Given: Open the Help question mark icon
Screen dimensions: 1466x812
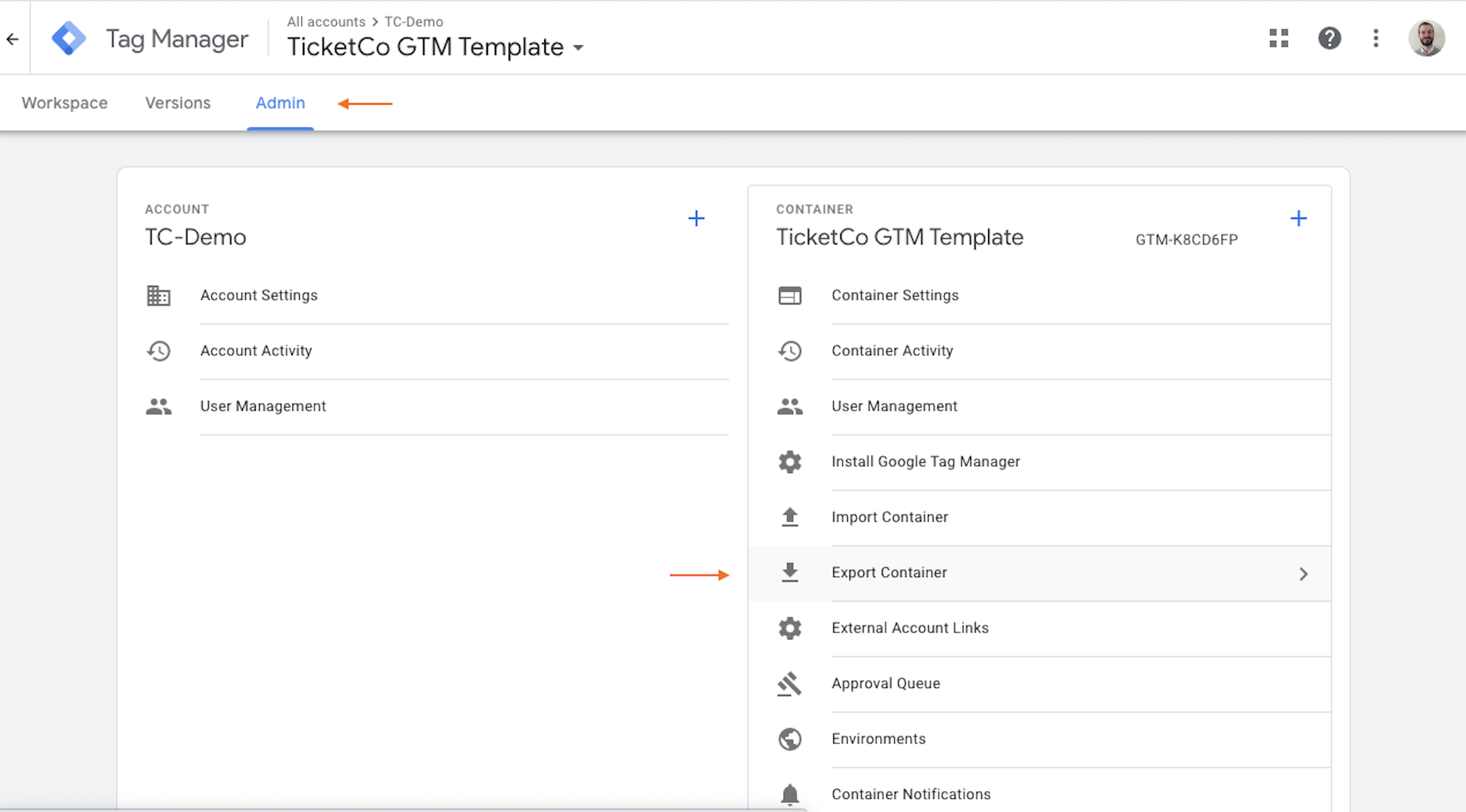Looking at the screenshot, I should (1329, 38).
